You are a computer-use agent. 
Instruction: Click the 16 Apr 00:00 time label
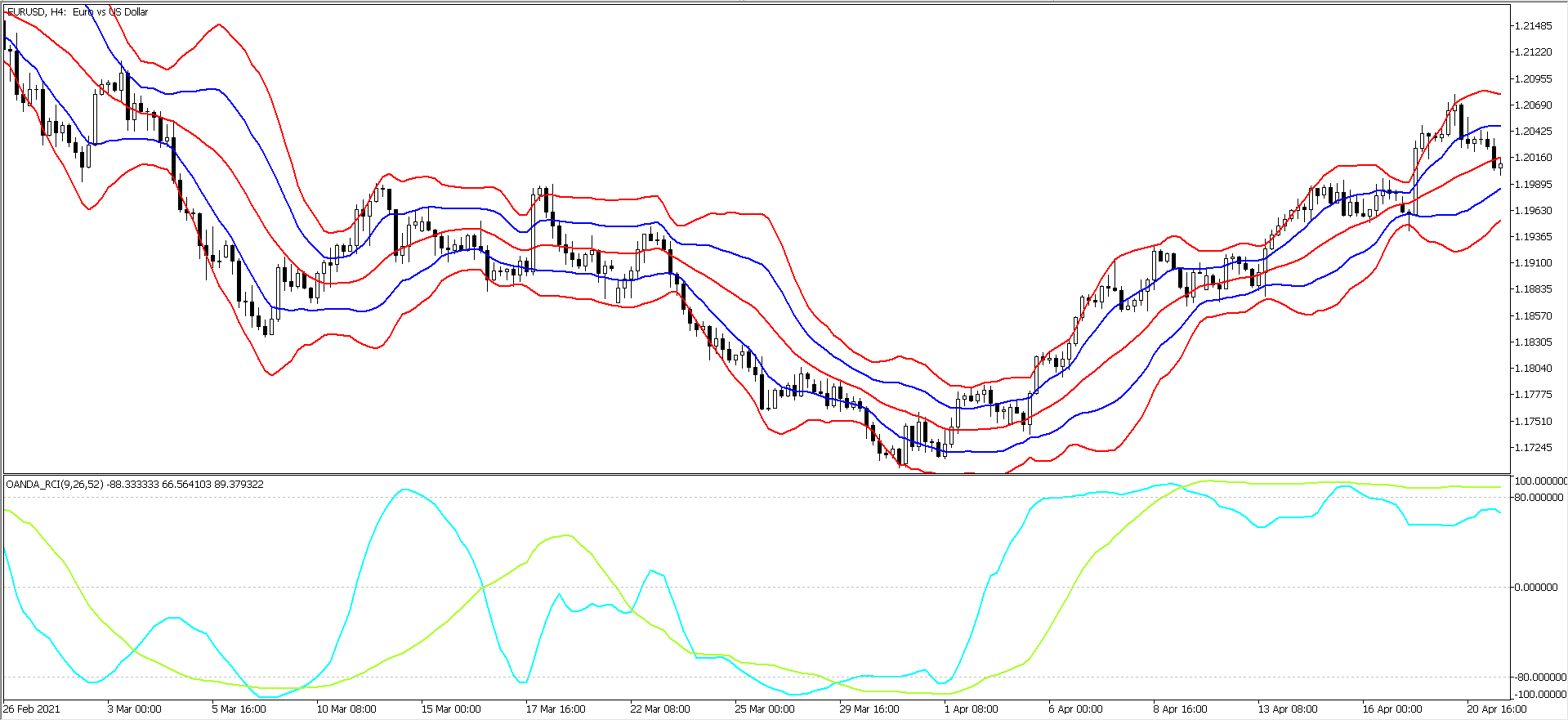tap(1392, 709)
